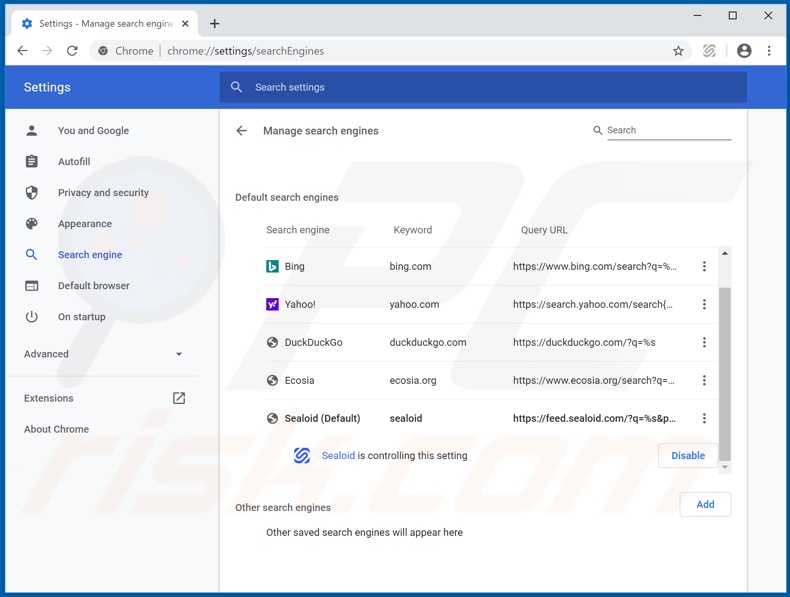Screen dimensions: 790x597
Task: Click Add other search engine button
Action: coord(705,505)
